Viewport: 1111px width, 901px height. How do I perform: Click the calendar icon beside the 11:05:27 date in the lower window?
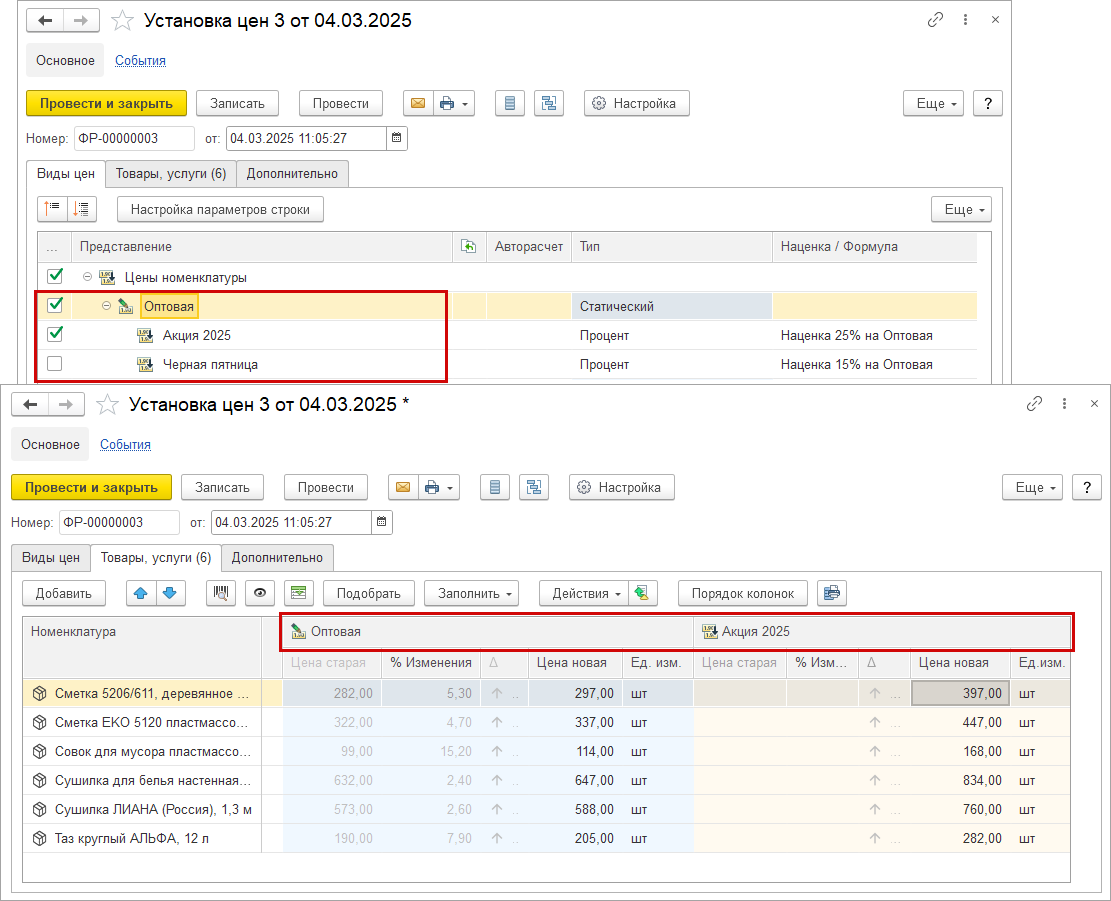pos(381,522)
